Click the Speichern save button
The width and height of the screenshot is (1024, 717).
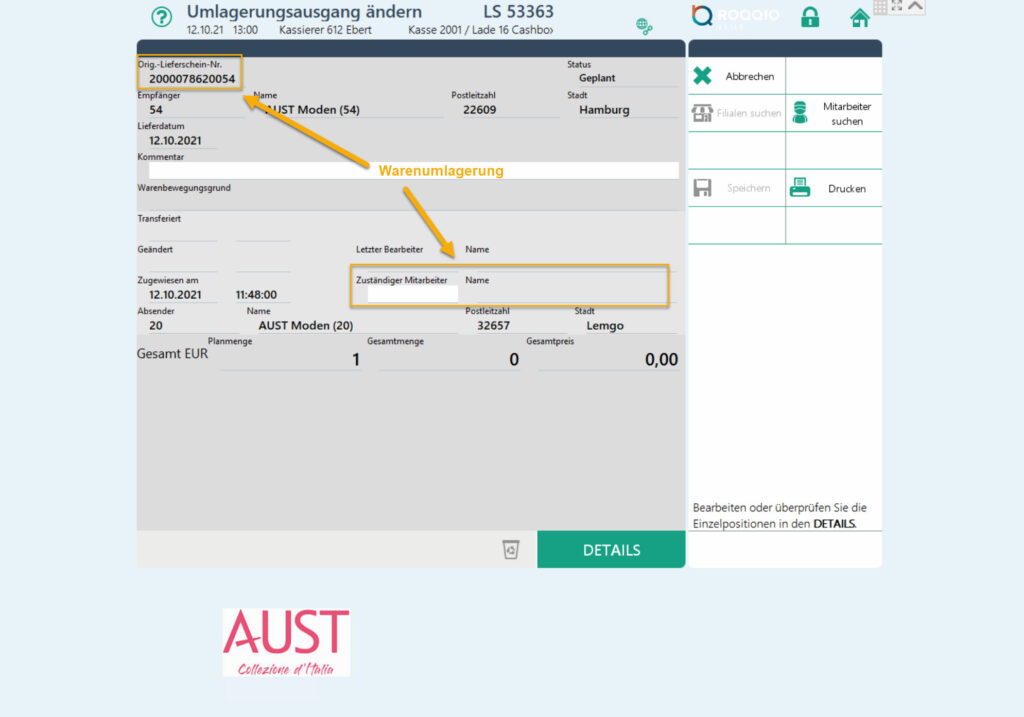(x=737, y=188)
